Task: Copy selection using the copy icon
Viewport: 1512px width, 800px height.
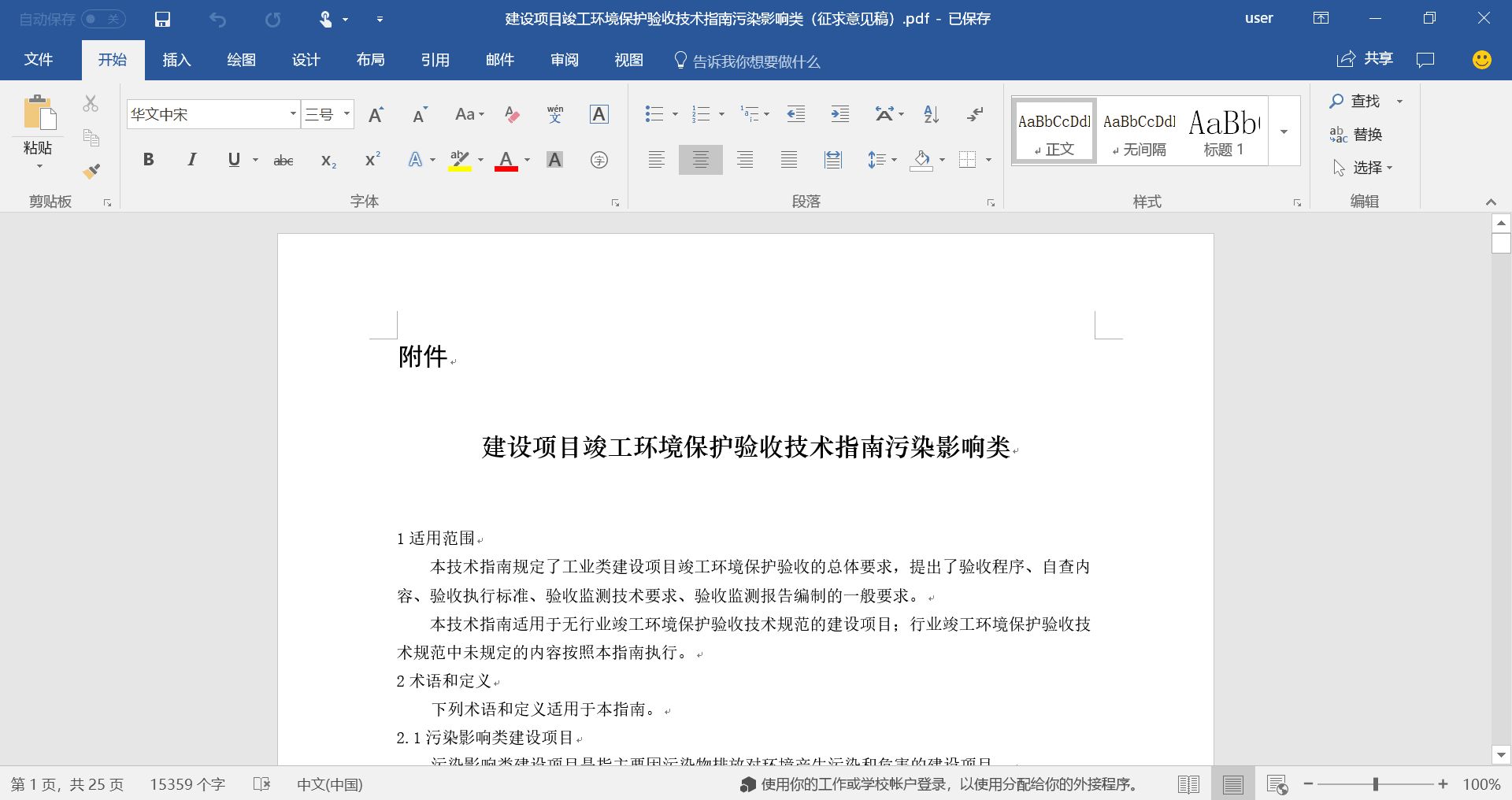Action: pos(91,138)
